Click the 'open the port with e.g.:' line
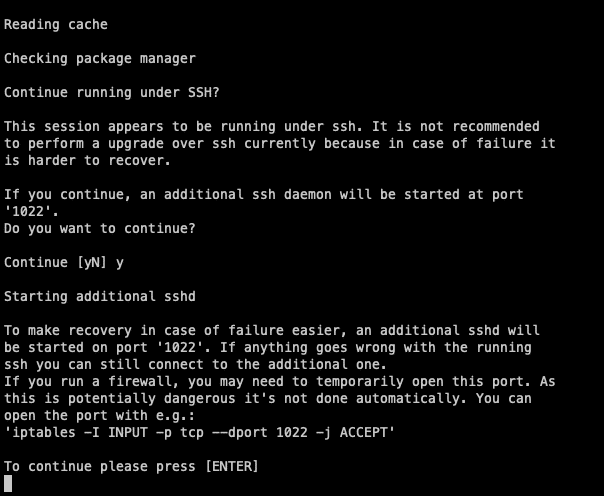Viewport: 604px width, 496px height. click(x=100, y=415)
